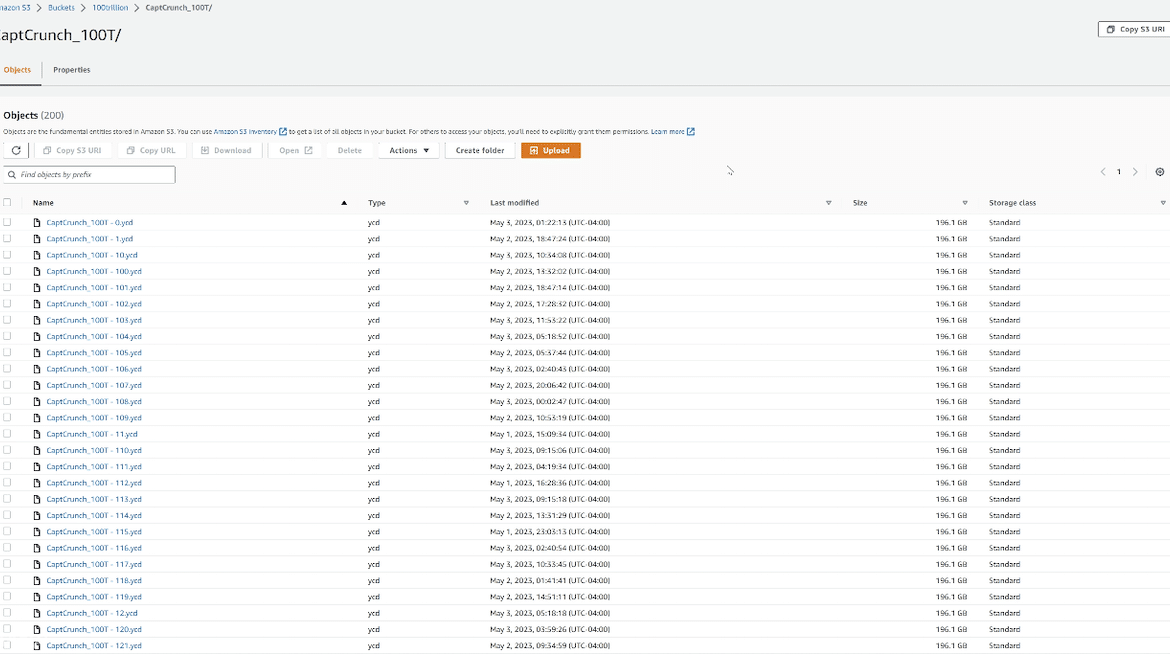The height and width of the screenshot is (654, 1170).
Task: Check the box for CaptCrunch_100T - 1.ycd
Action: (x=7, y=238)
